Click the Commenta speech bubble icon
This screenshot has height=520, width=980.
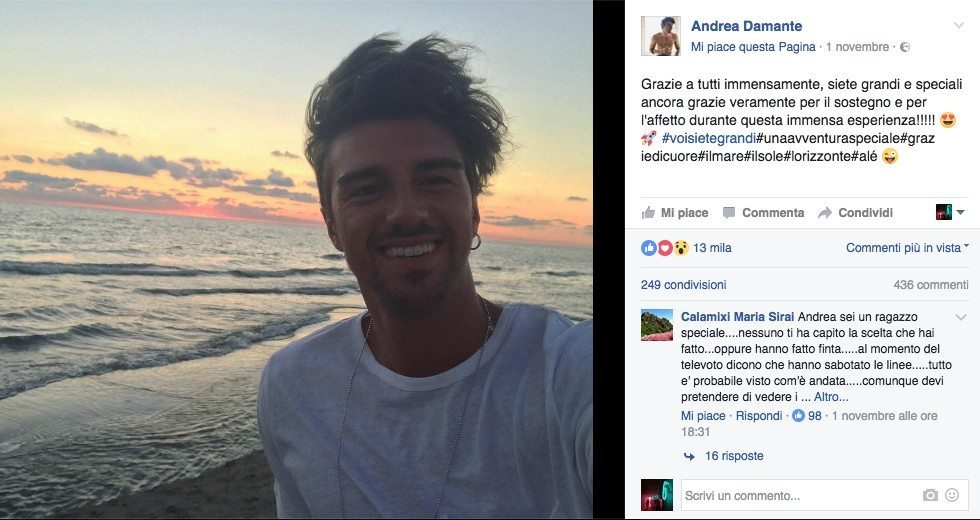click(729, 212)
